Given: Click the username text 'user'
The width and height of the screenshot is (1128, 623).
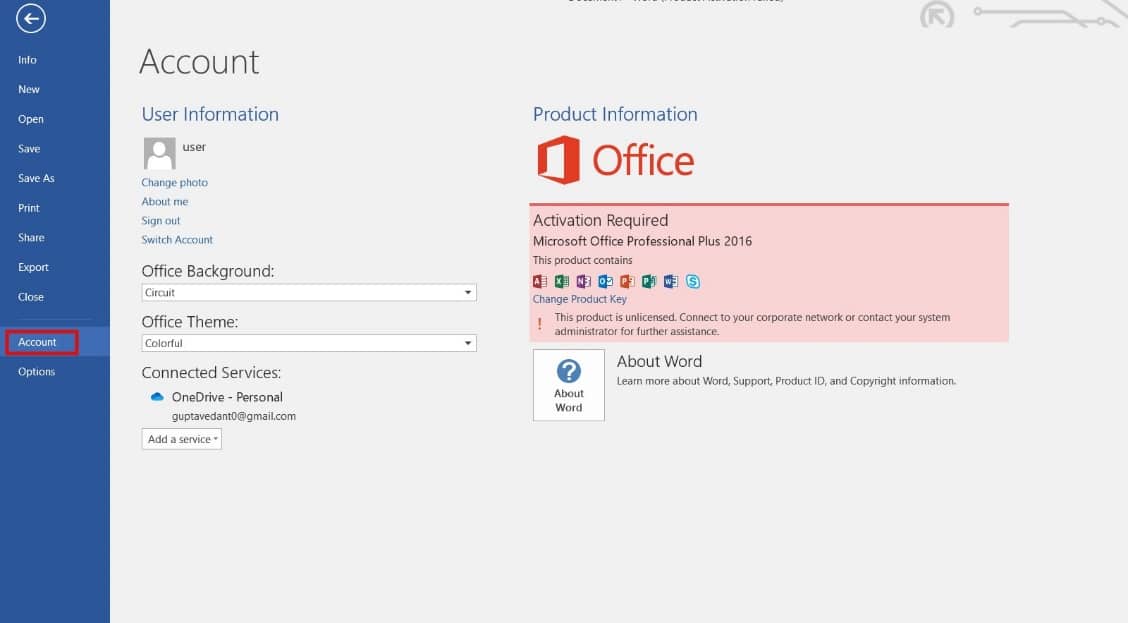Looking at the screenshot, I should [194, 147].
